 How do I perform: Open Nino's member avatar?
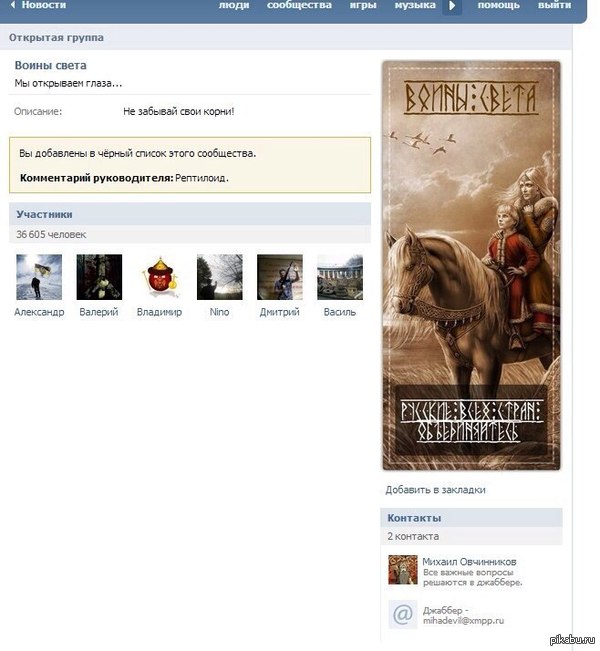[220, 277]
